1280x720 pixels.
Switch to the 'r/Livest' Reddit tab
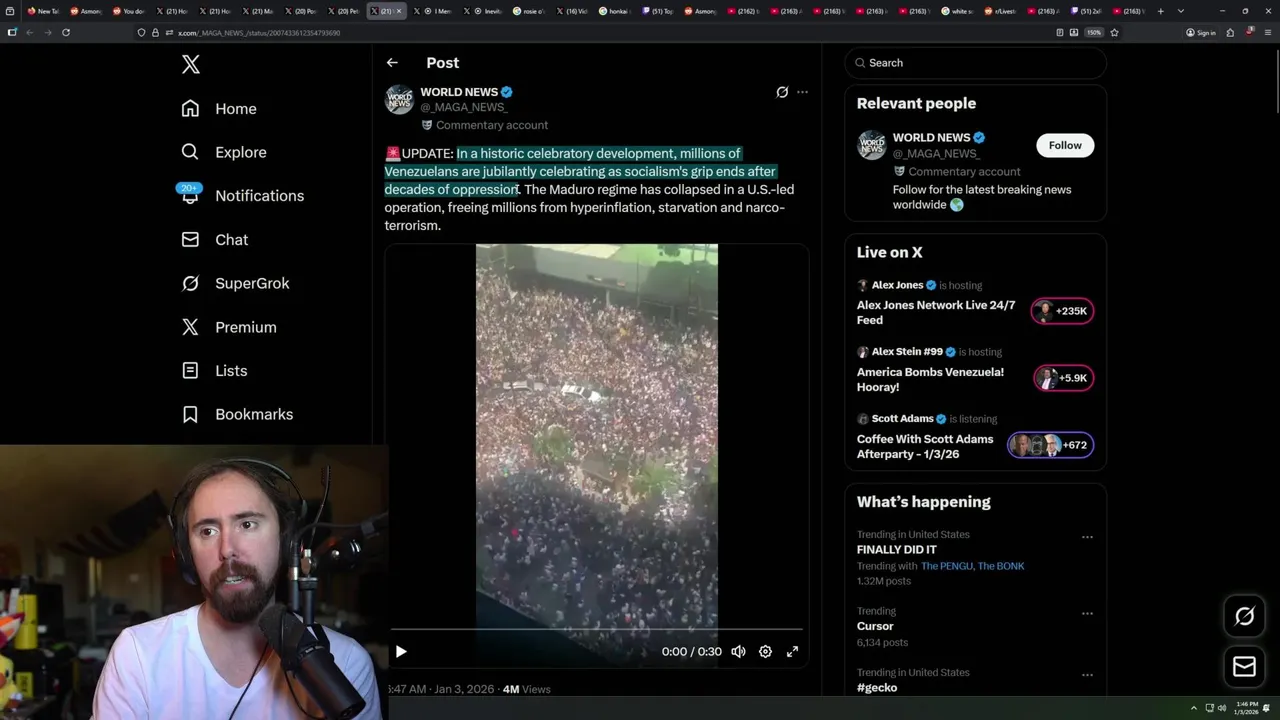pos(1003,11)
